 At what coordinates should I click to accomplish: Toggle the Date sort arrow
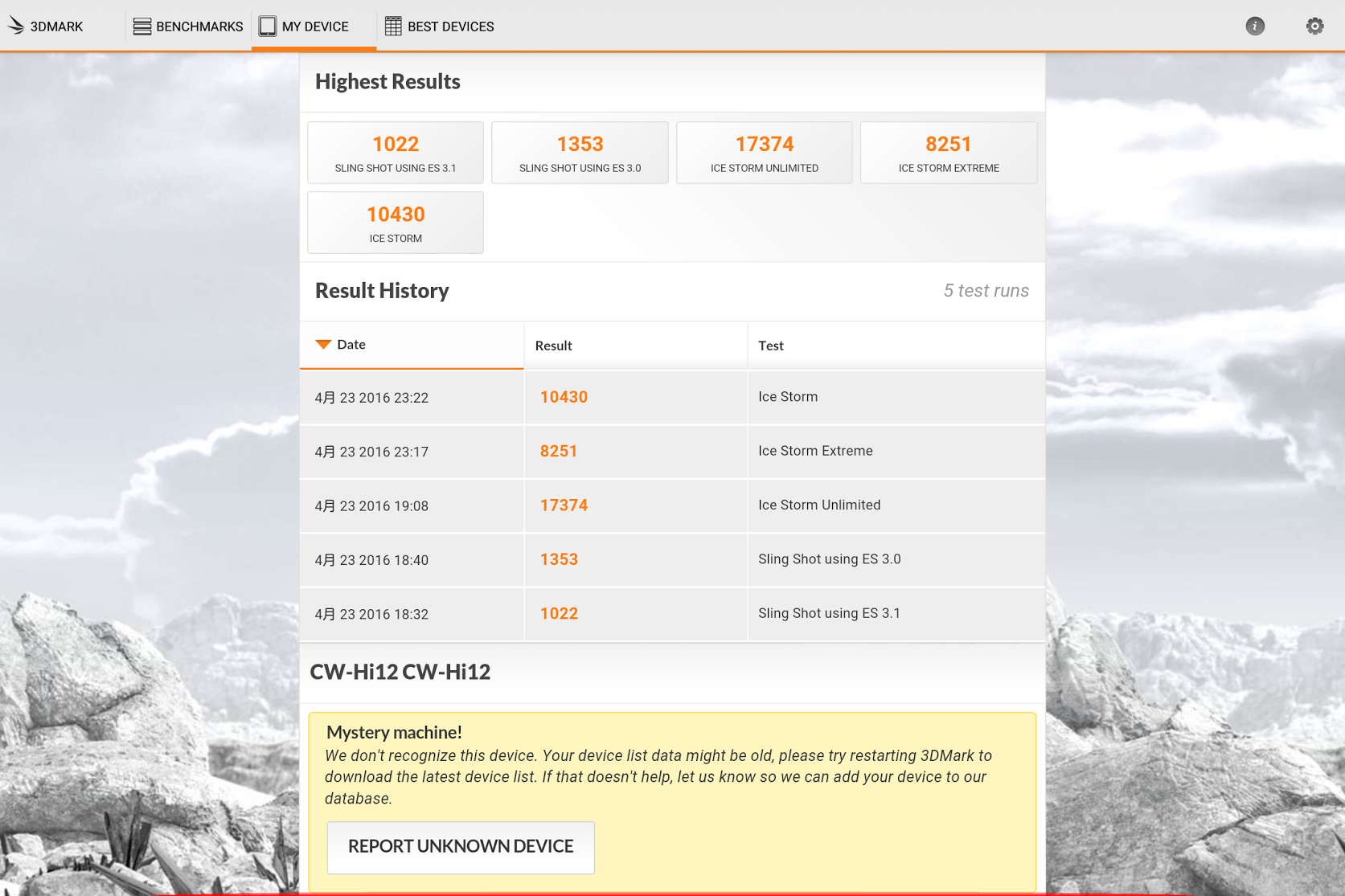pyautogui.click(x=323, y=344)
